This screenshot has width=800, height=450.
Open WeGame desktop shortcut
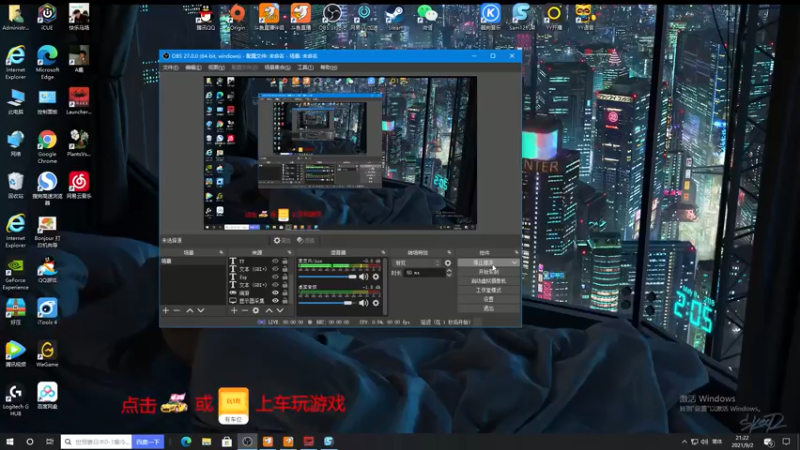pos(47,354)
